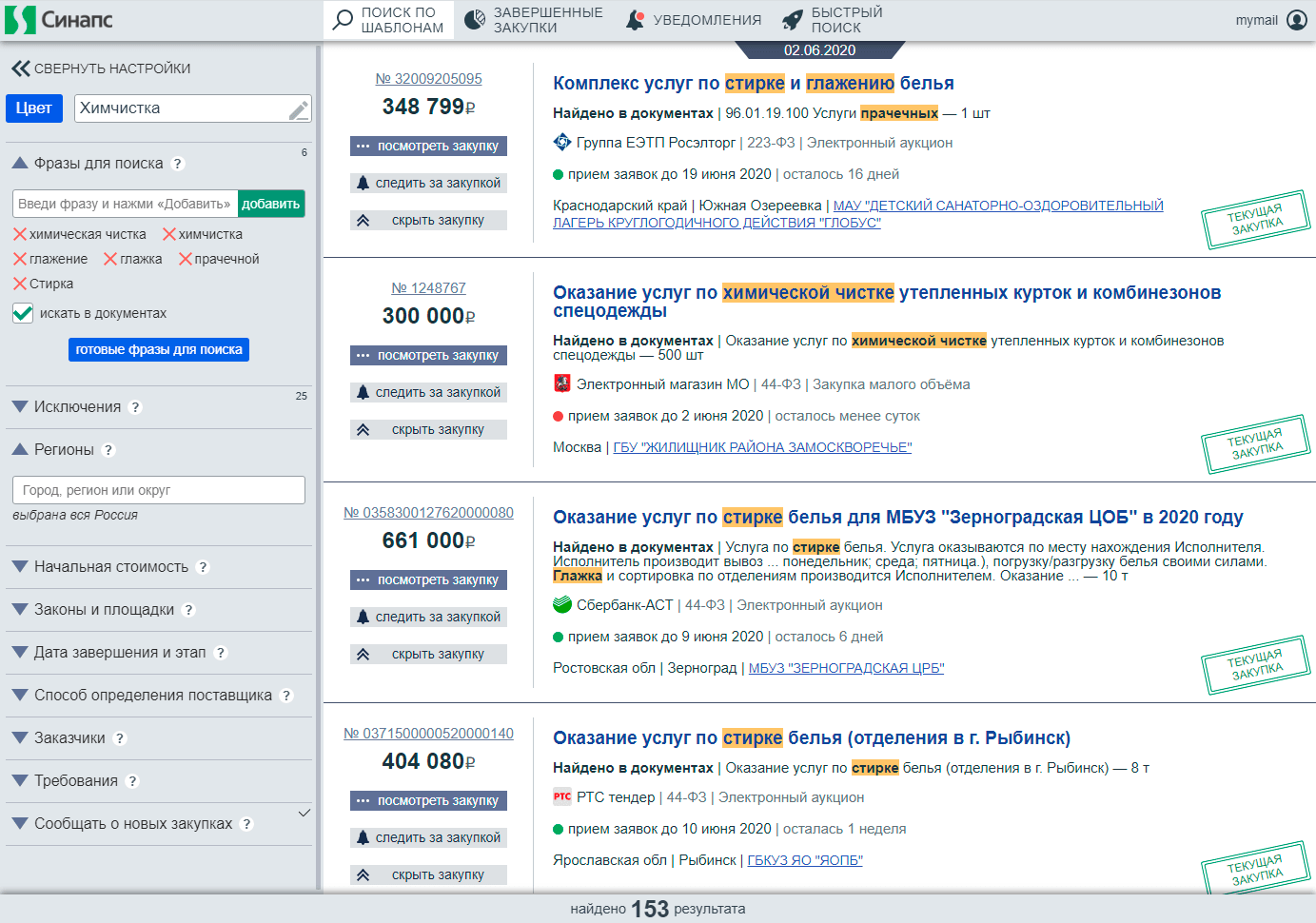1316x923 pixels.
Task: Click help icon next to Регионы
Action: click(108, 450)
